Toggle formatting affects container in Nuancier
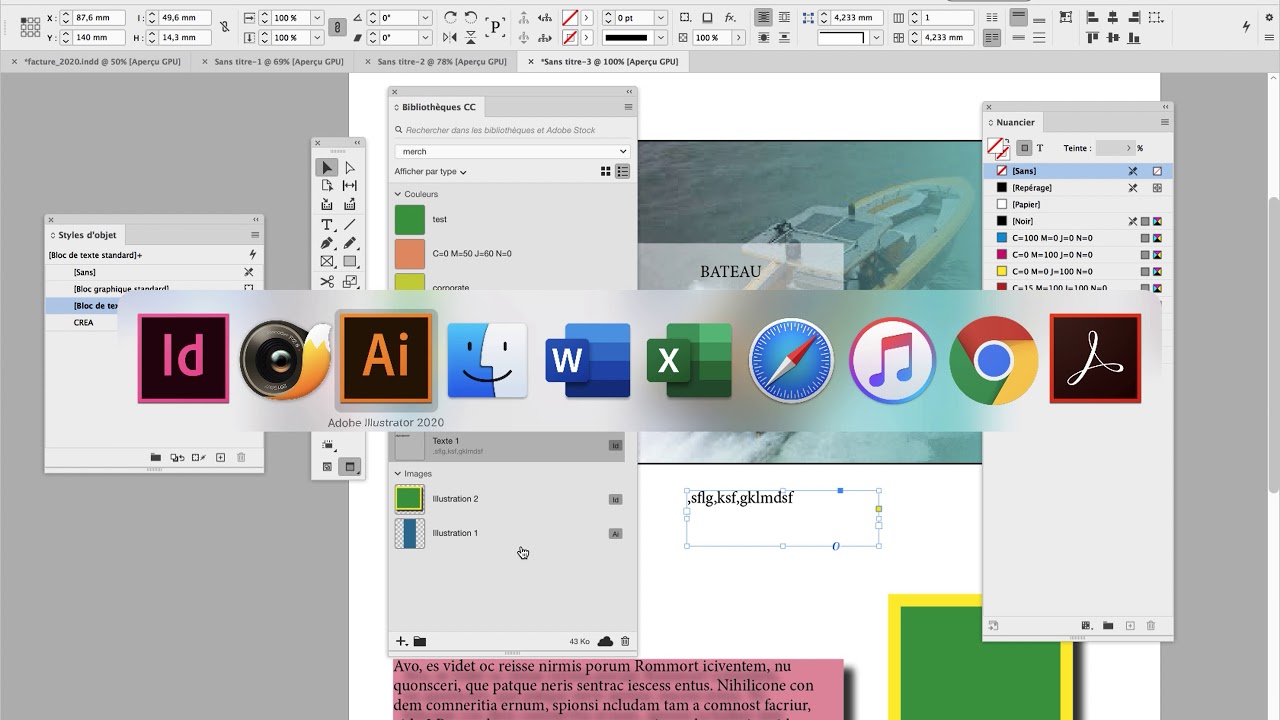The height and width of the screenshot is (720, 1280). tap(1024, 148)
